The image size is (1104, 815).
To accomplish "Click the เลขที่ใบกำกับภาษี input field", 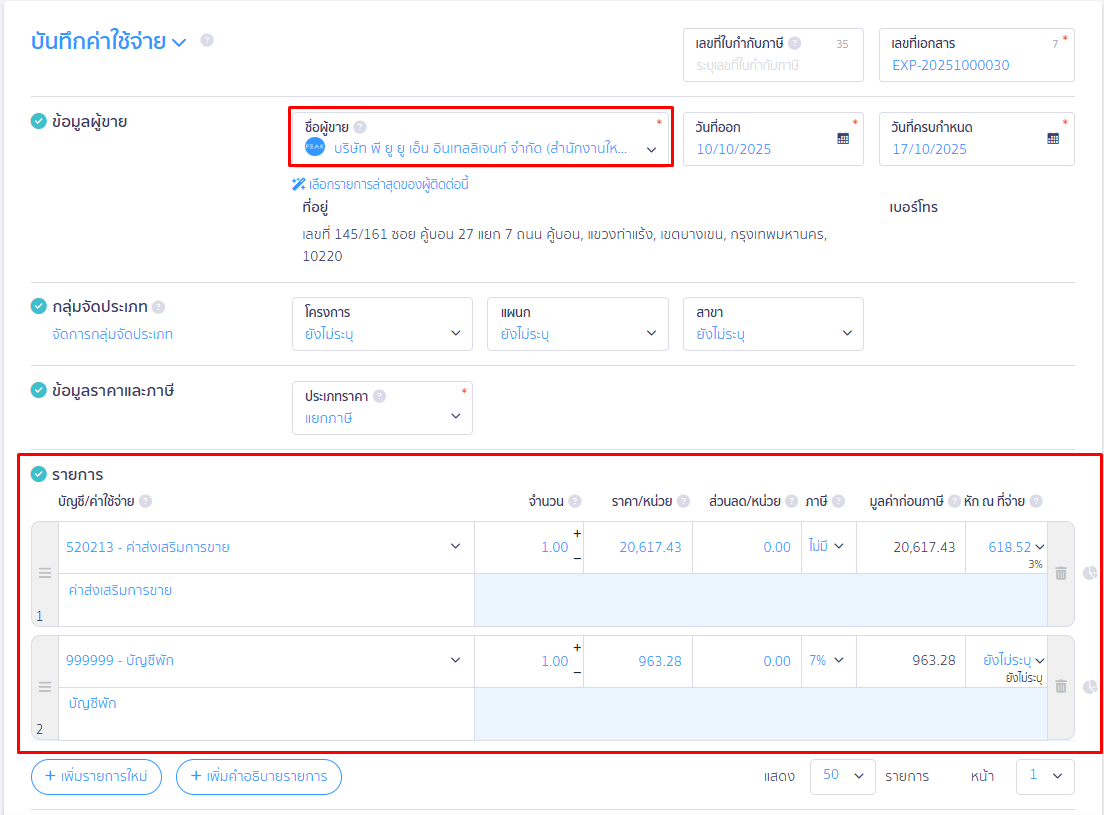I will 772,66.
